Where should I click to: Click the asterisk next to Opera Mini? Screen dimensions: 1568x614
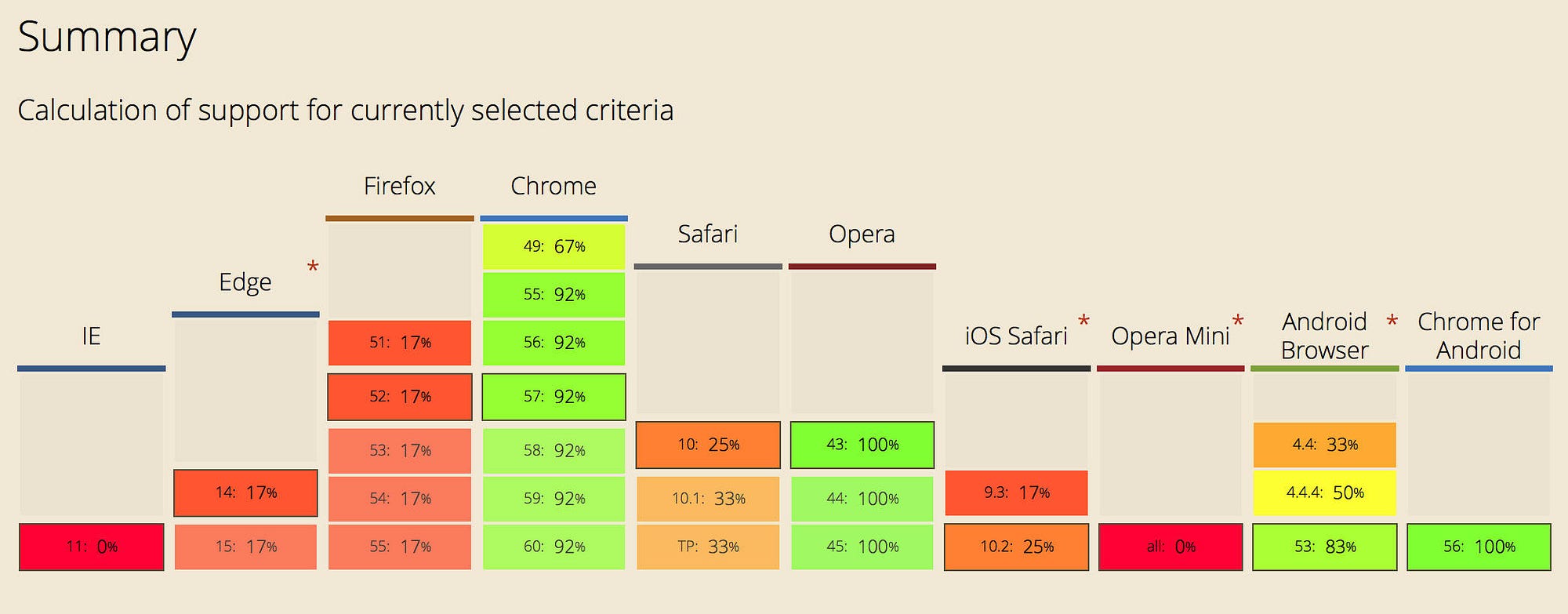tap(1238, 322)
